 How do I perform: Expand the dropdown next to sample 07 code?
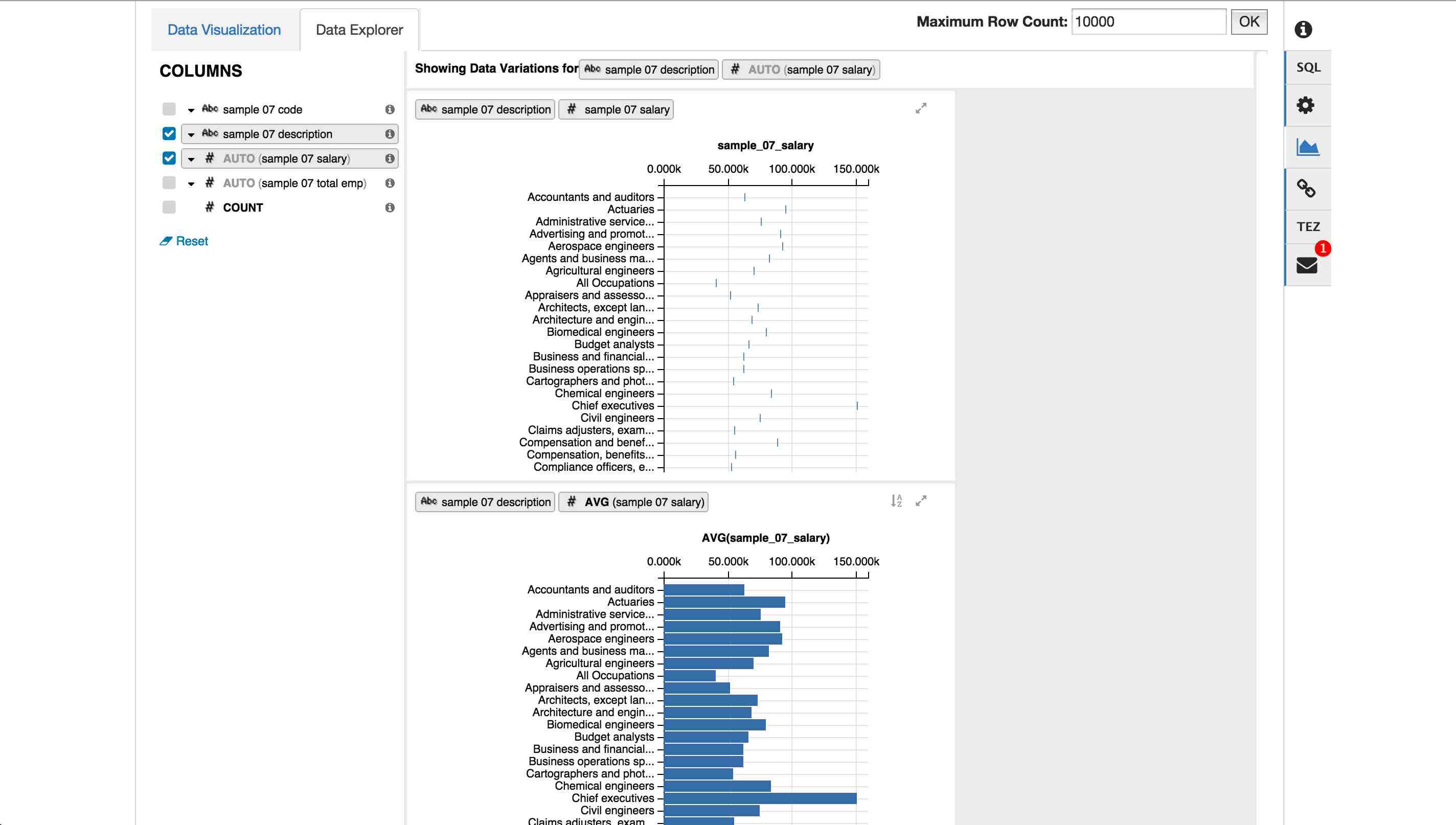(x=192, y=109)
